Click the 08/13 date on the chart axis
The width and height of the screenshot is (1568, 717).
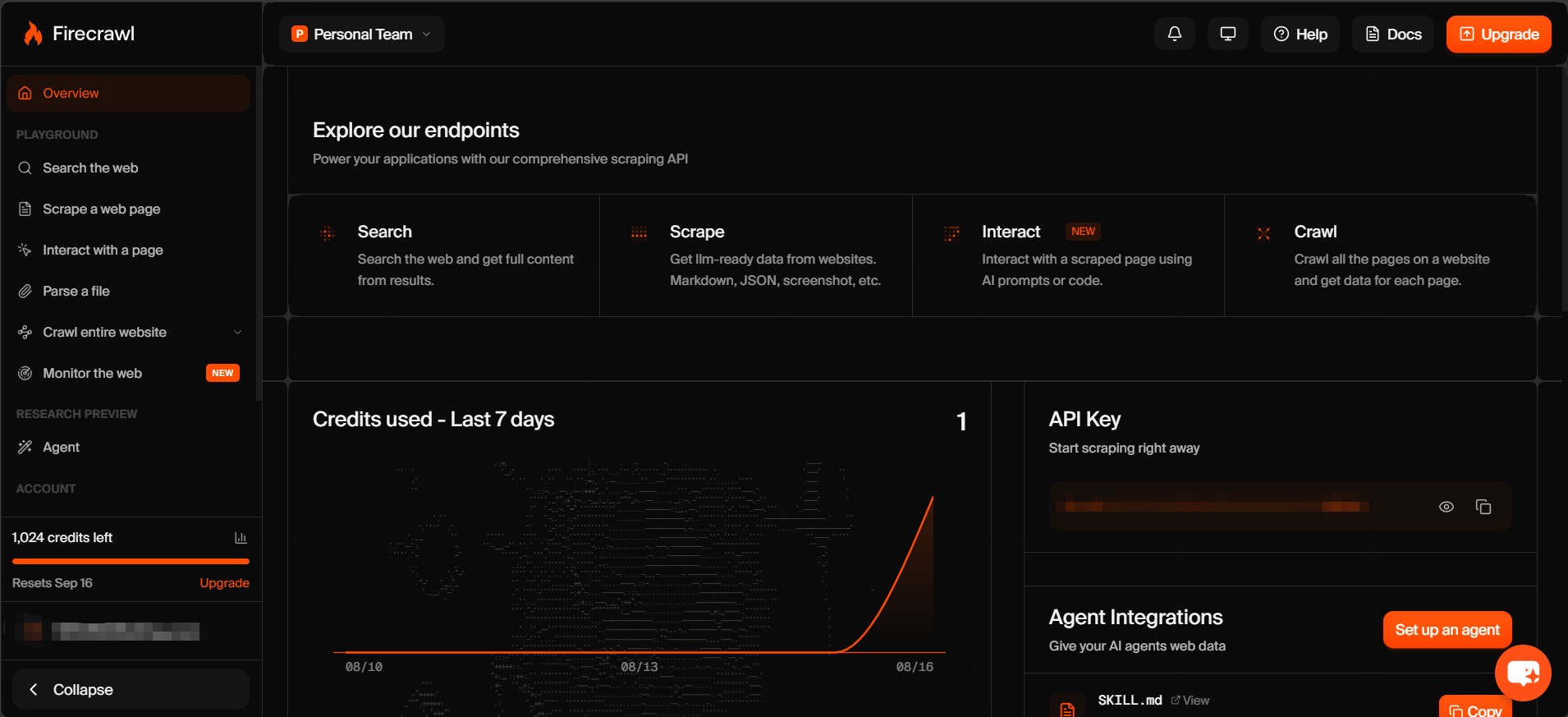(640, 667)
